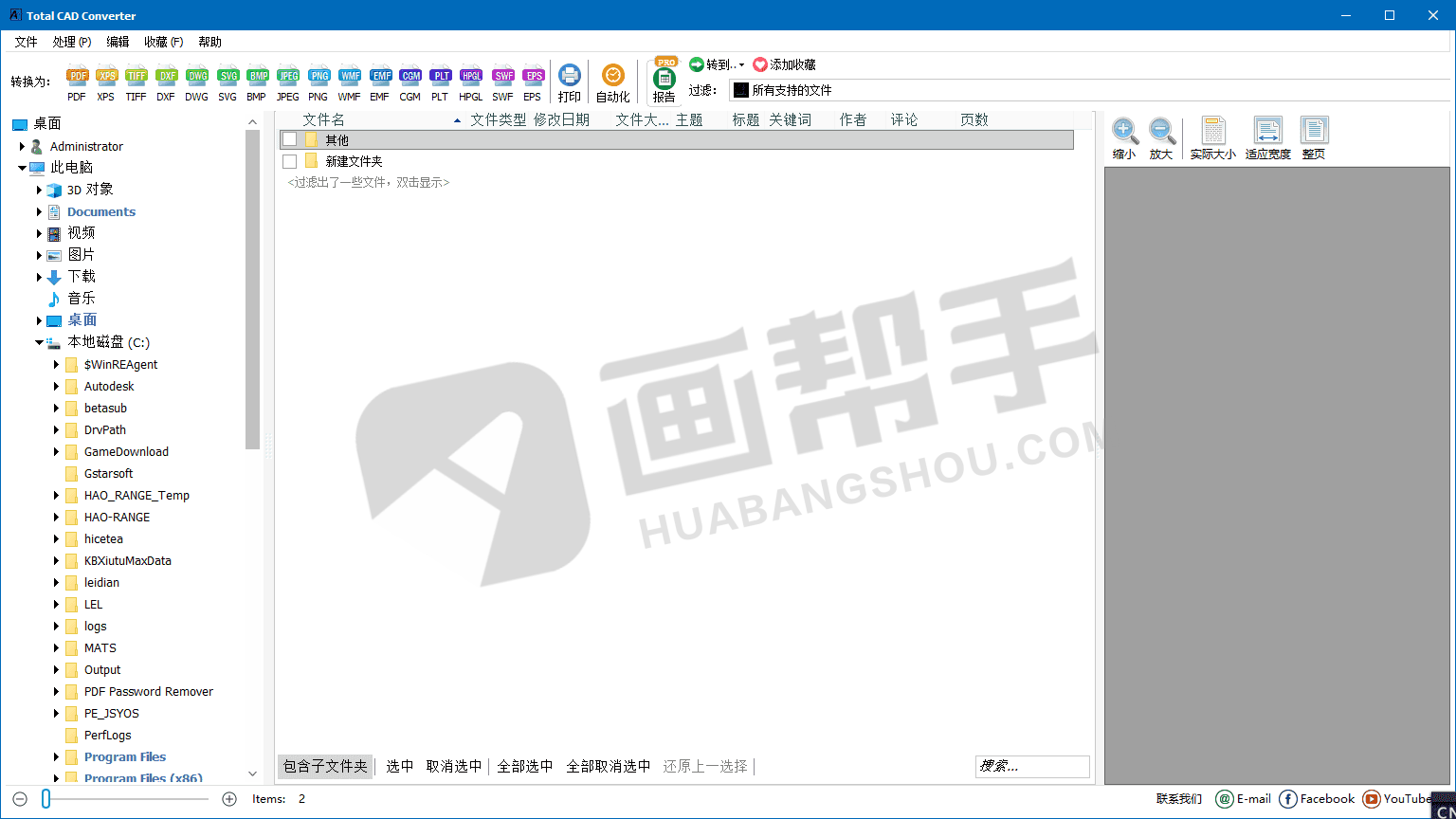This screenshot has width=1456, height=819.
Task: Select the Gstarsoft folder in tree
Action: pos(108,473)
